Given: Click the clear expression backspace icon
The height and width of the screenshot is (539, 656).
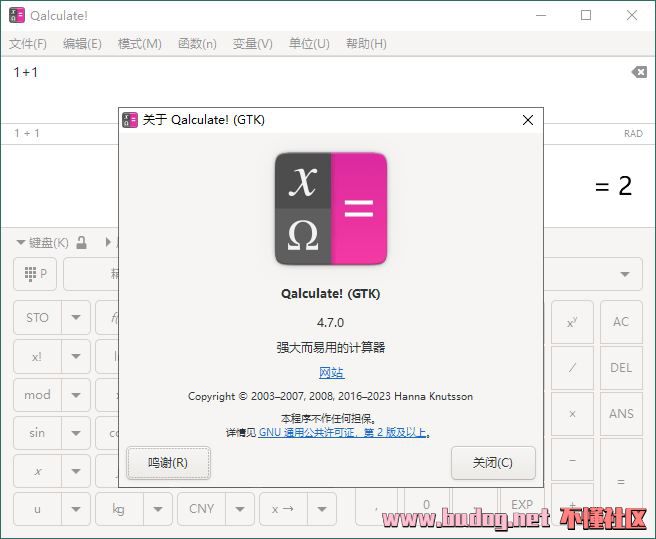Looking at the screenshot, I should coord(639,72).
